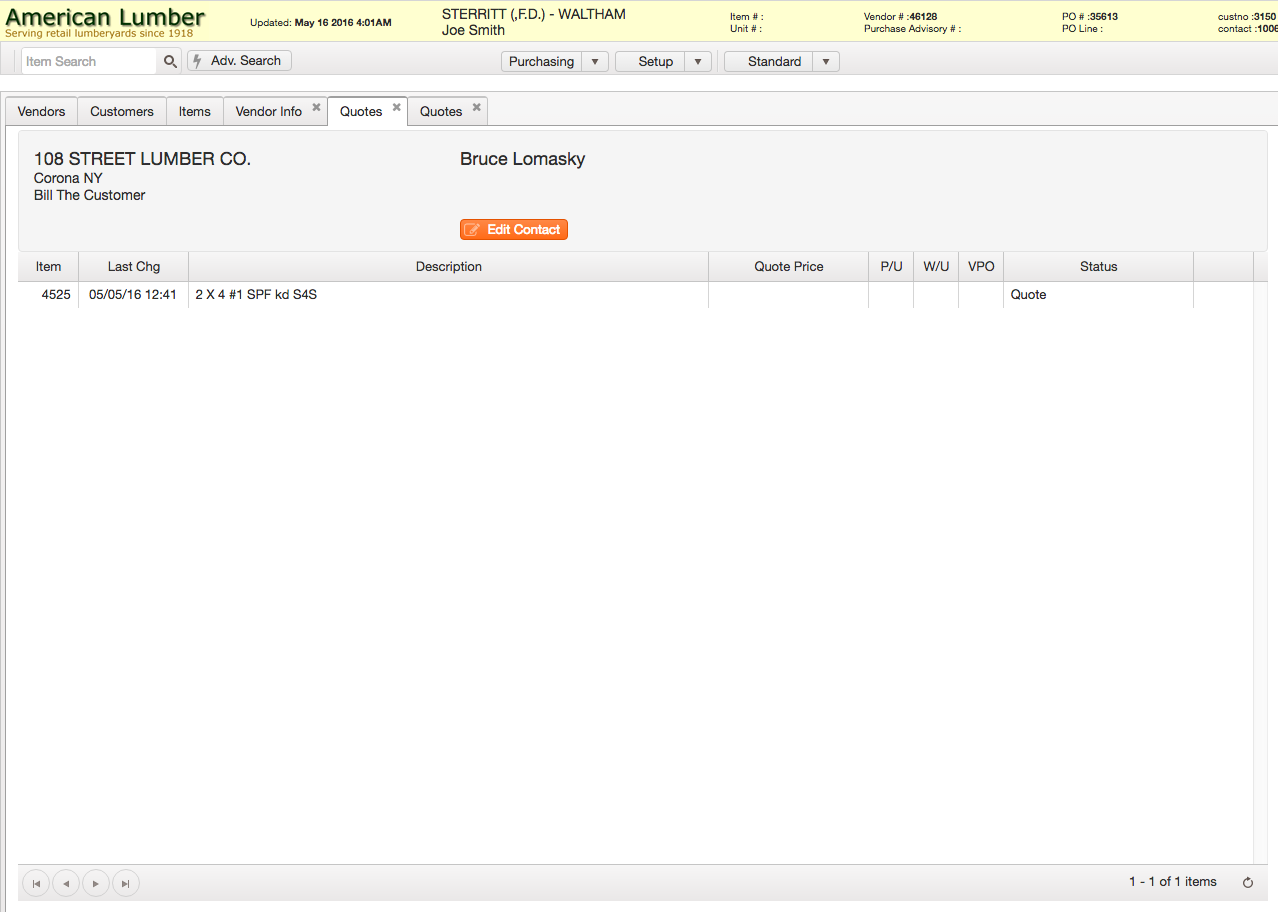The height and width of the screenshot is (912, 1278).
Task: Click description 2 X 4 #1 SPF kd S4S
Action: pyautogui.click(x=449, y=295)
